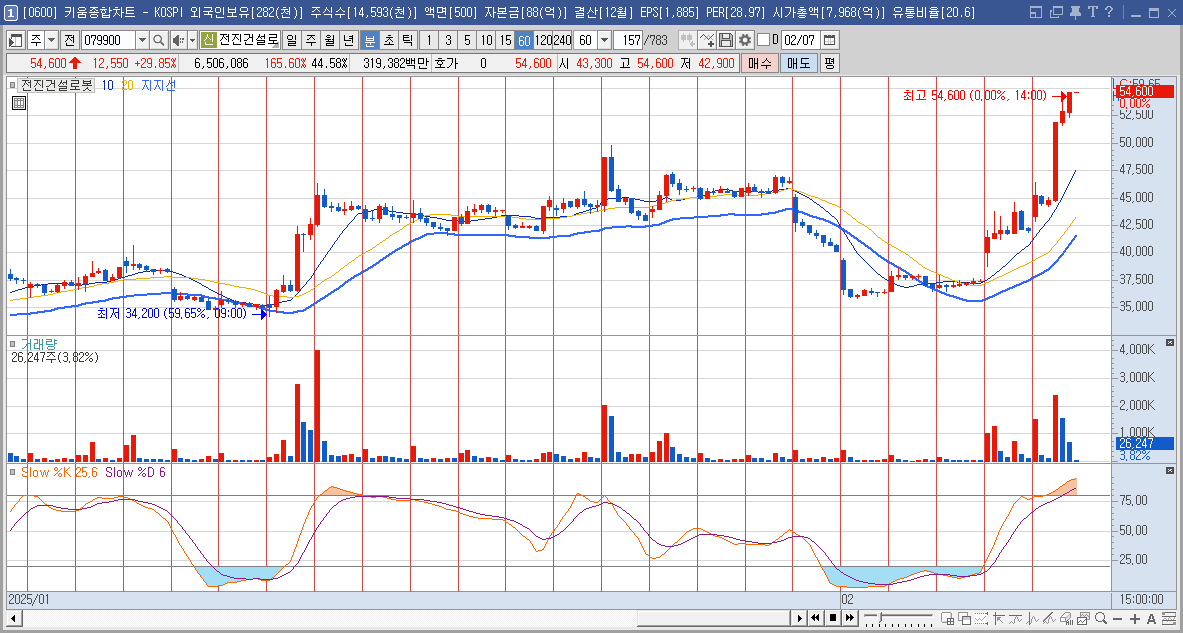Click the add-indicator chart icon with plus
Image resolution: width=1183 pixels, height=633 pixels.
pyautogui.click(x=706, y=40)
